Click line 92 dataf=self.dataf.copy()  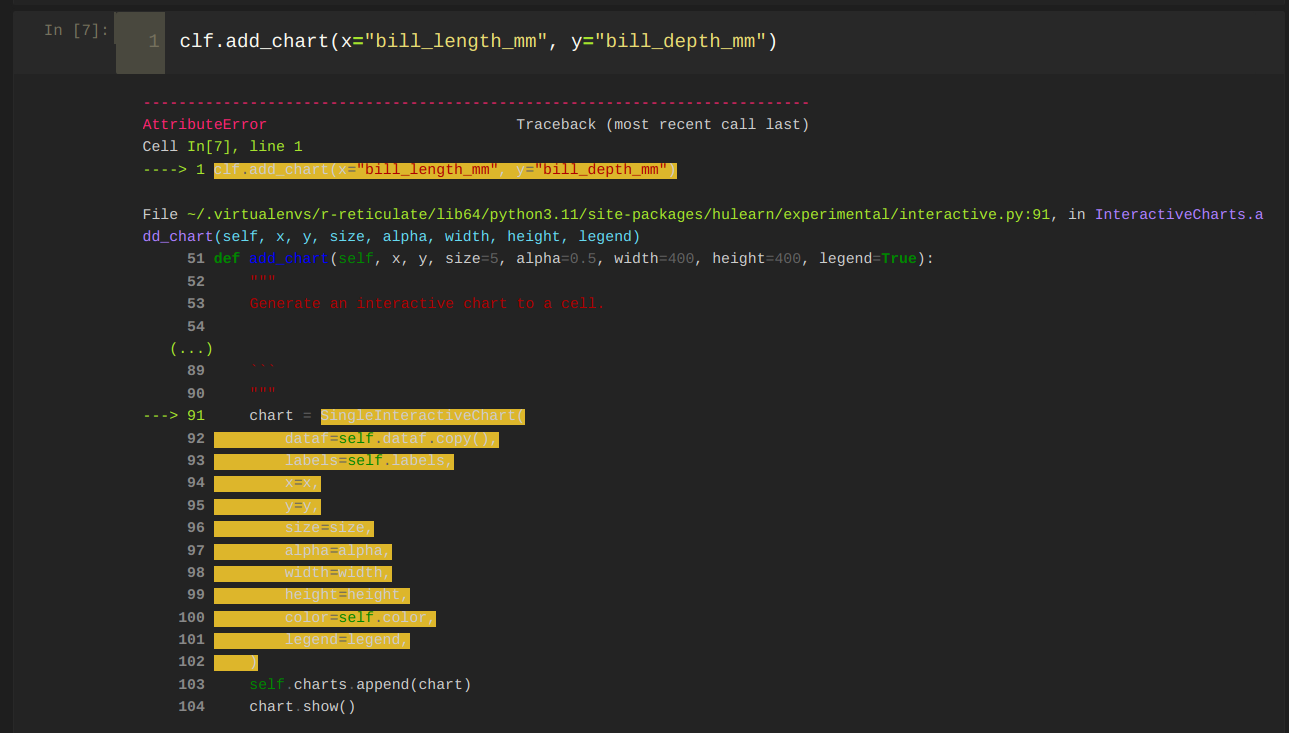391,439
